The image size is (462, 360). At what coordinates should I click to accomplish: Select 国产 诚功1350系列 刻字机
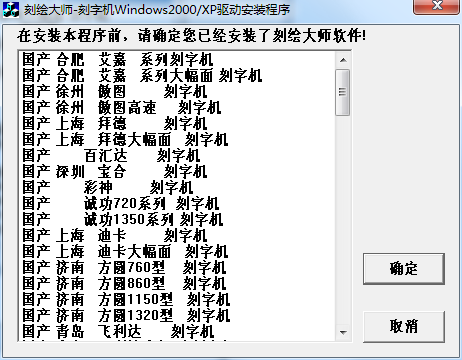177,220
